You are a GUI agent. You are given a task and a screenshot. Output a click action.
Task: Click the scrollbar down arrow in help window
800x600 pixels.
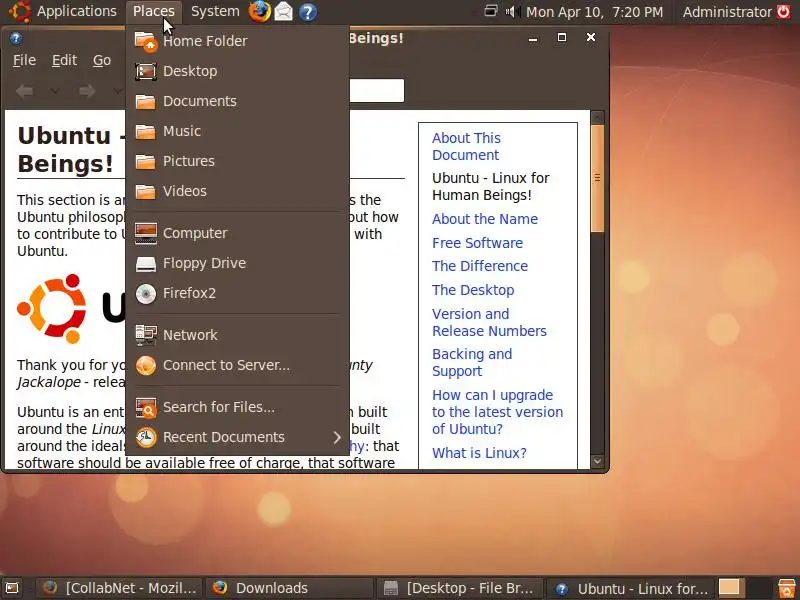click(x=597, y=461)
